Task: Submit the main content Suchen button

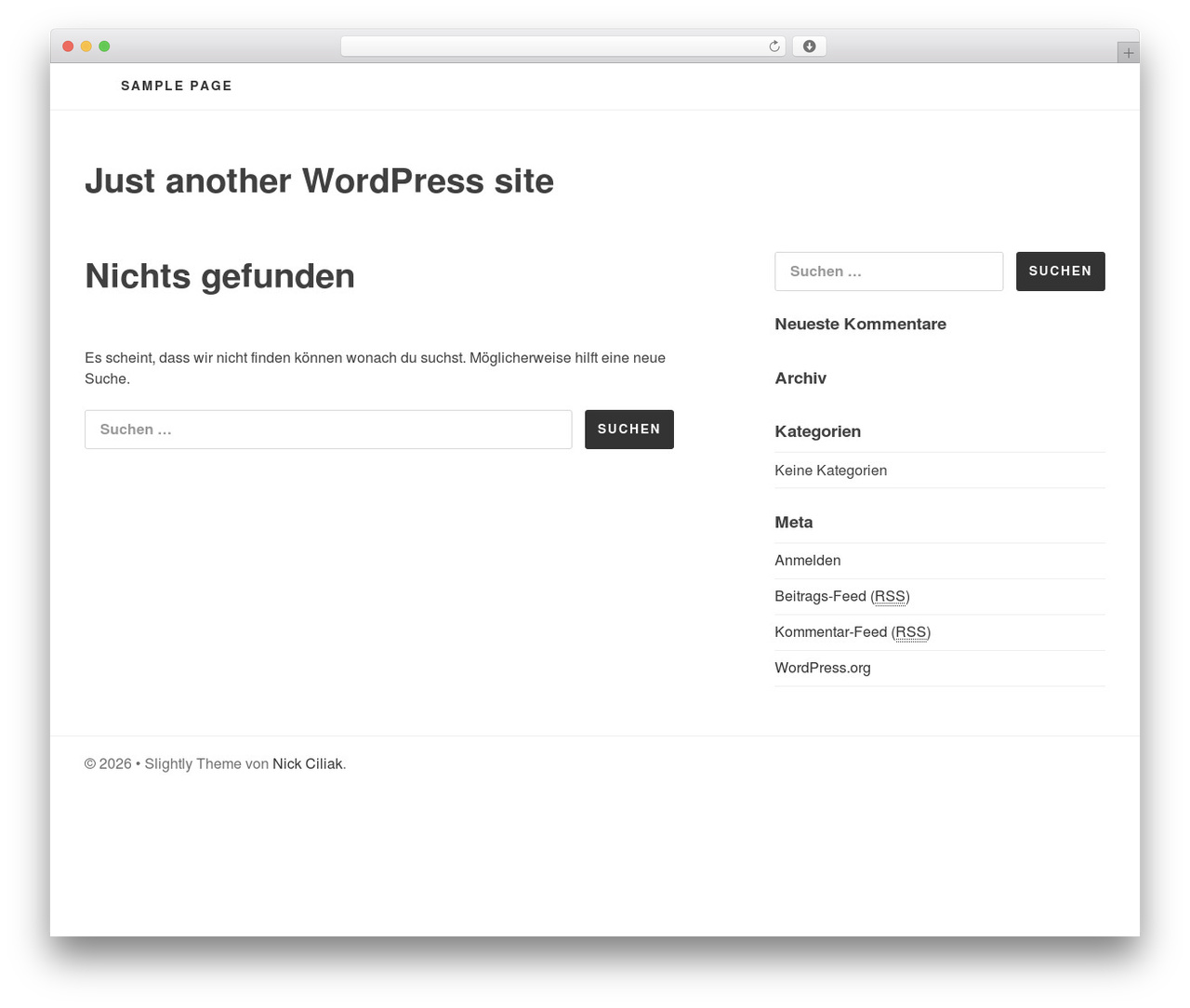Action: [629, 430]
